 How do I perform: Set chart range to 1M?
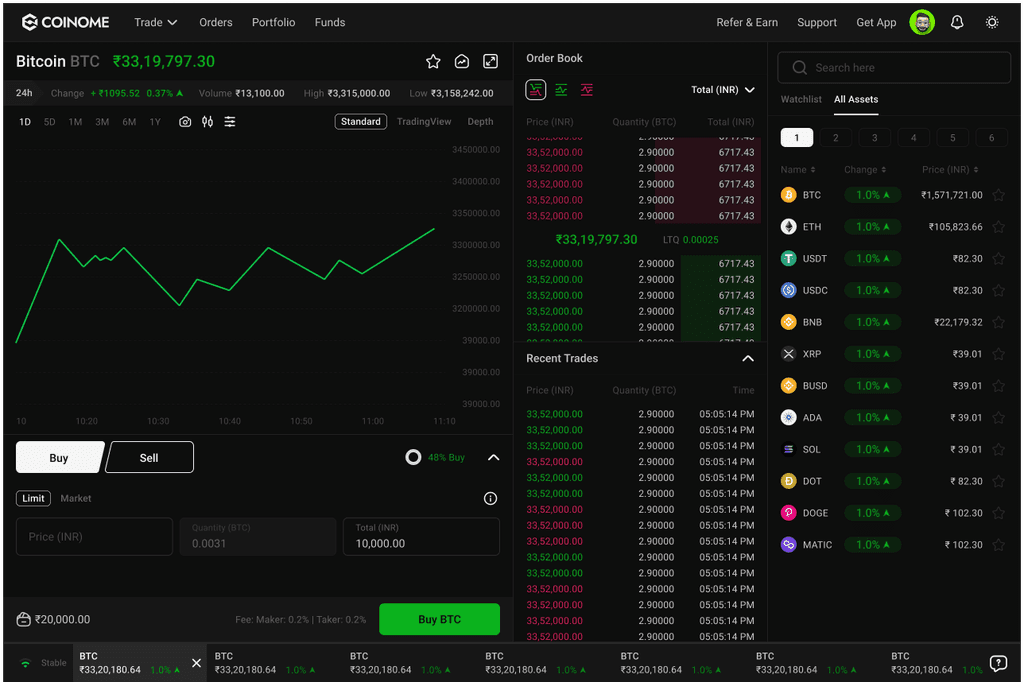pos(75,122)
